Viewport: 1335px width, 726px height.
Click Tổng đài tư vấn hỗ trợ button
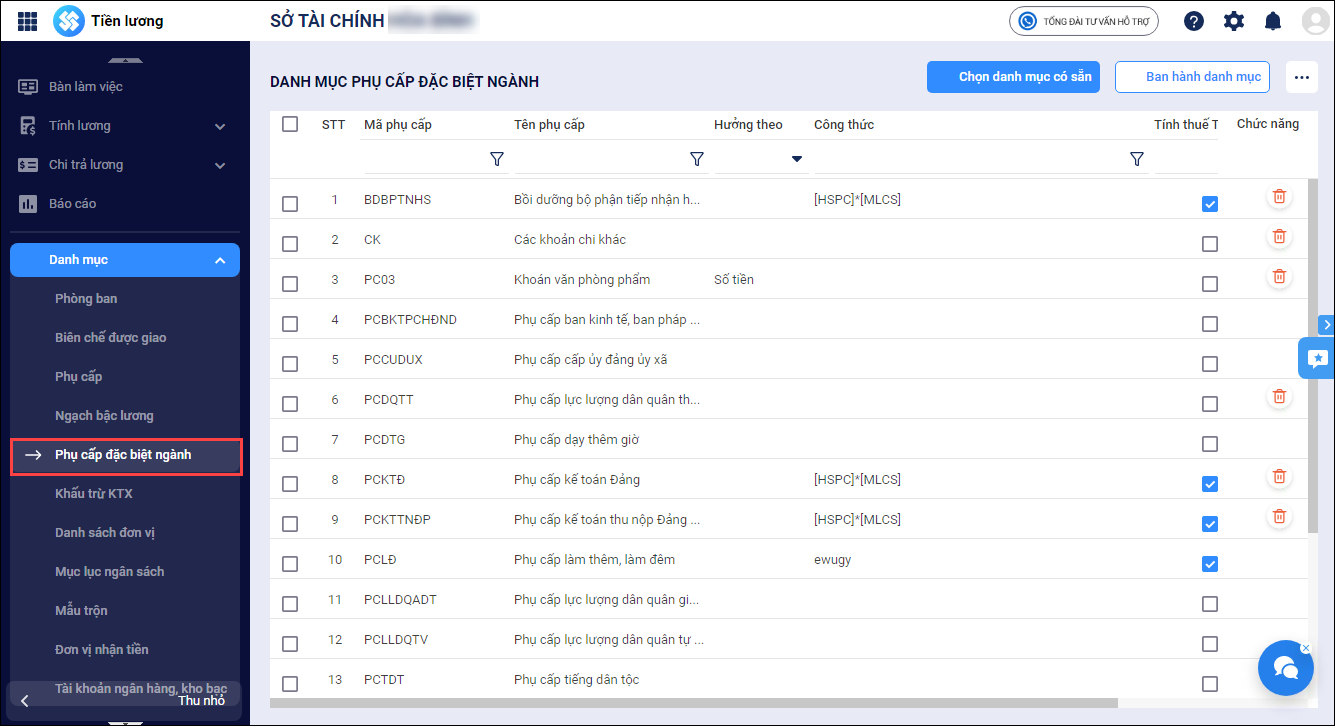tap(1084, 21)
